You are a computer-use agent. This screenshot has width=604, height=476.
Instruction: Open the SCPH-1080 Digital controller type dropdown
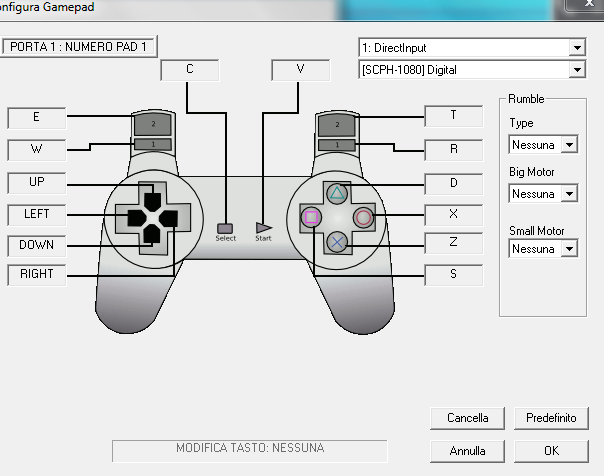point(472,70)
